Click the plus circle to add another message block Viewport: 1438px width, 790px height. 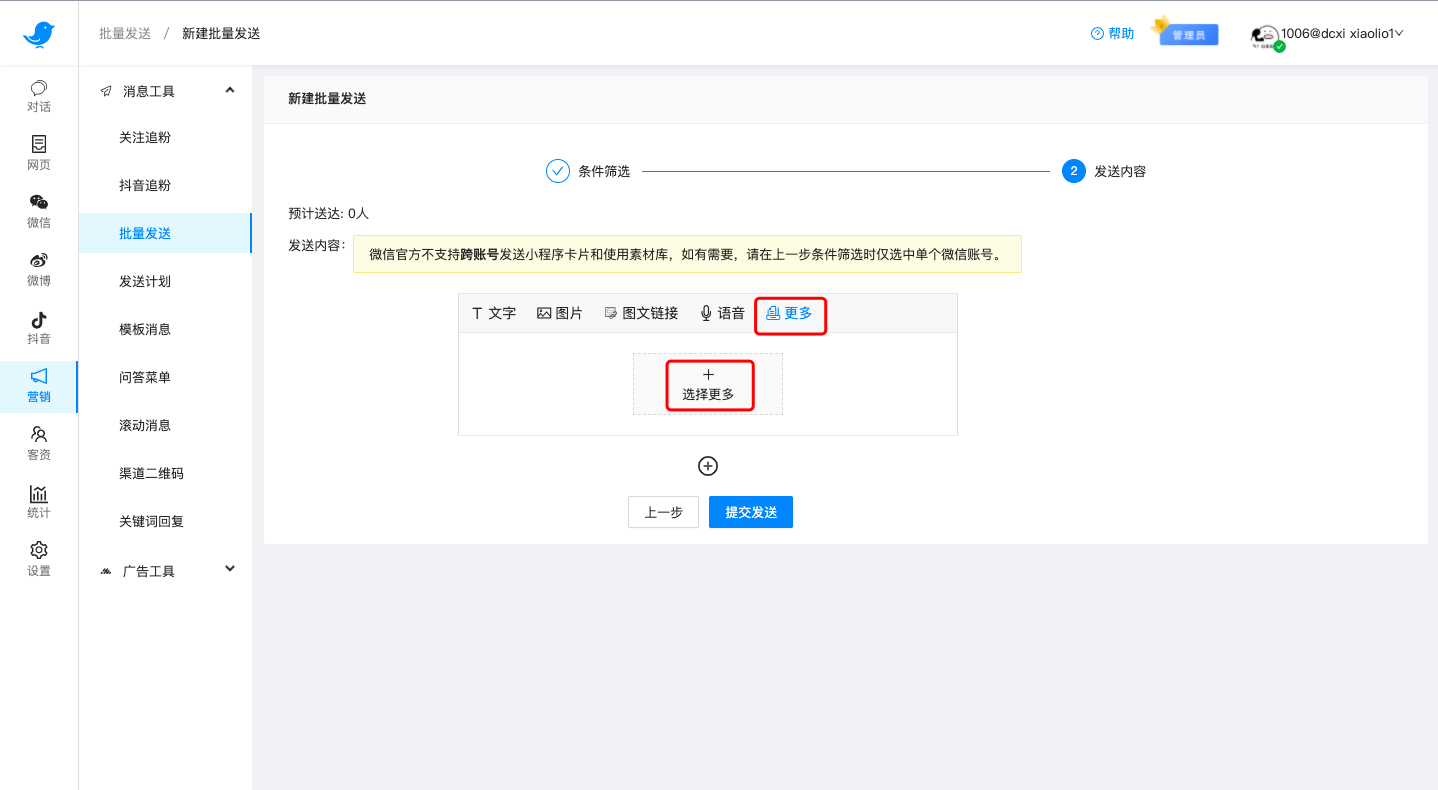[708, 466]
